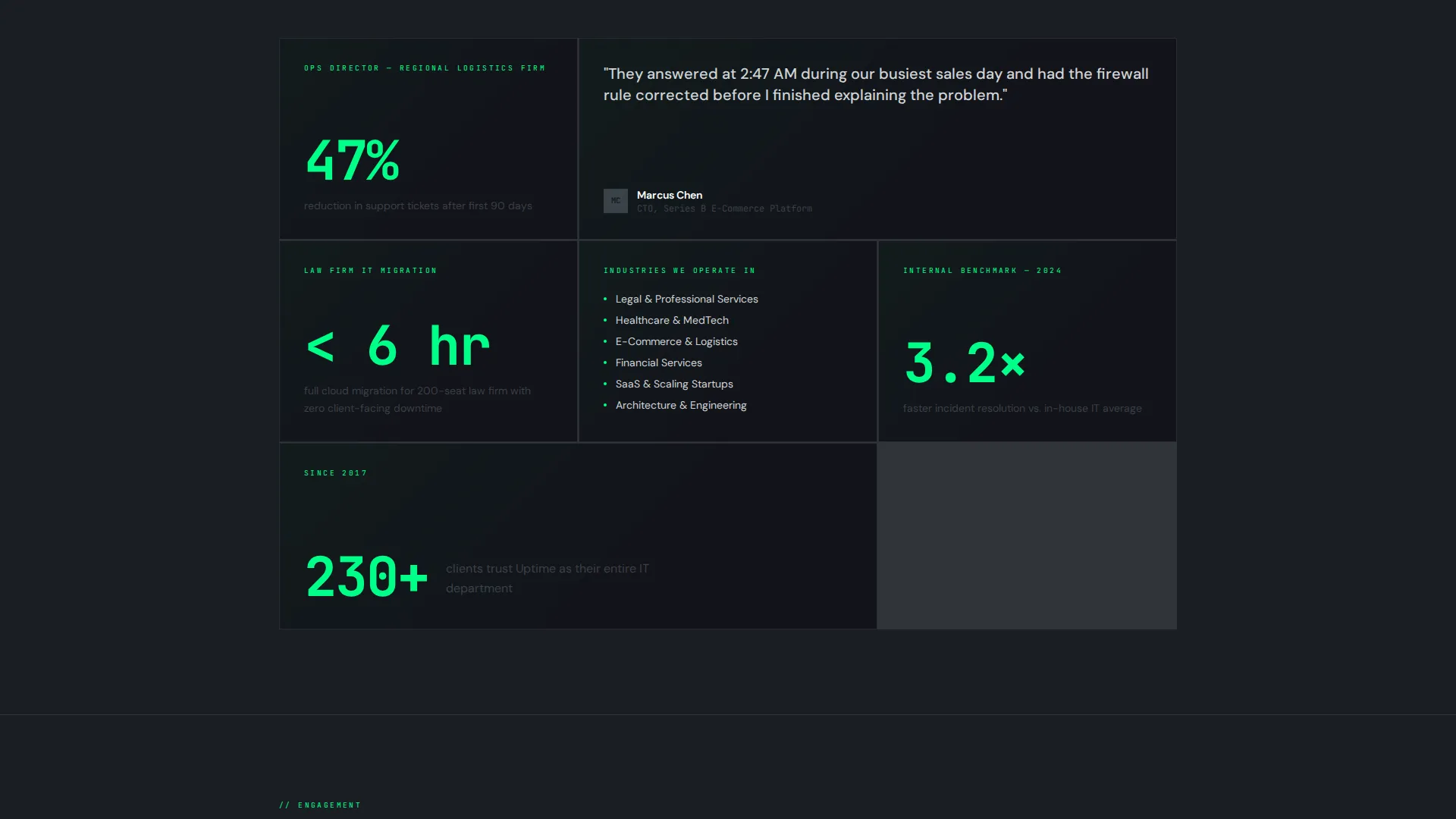
Task: Click the Healthcare & MedTech list item
Action: point(672,320)
